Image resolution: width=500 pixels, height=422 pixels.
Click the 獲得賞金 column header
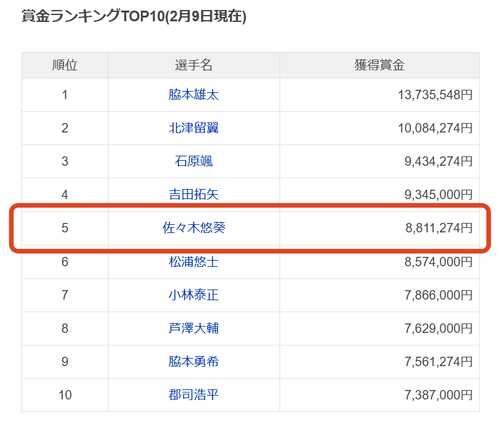pyautogui.click(x=379, y=65)
